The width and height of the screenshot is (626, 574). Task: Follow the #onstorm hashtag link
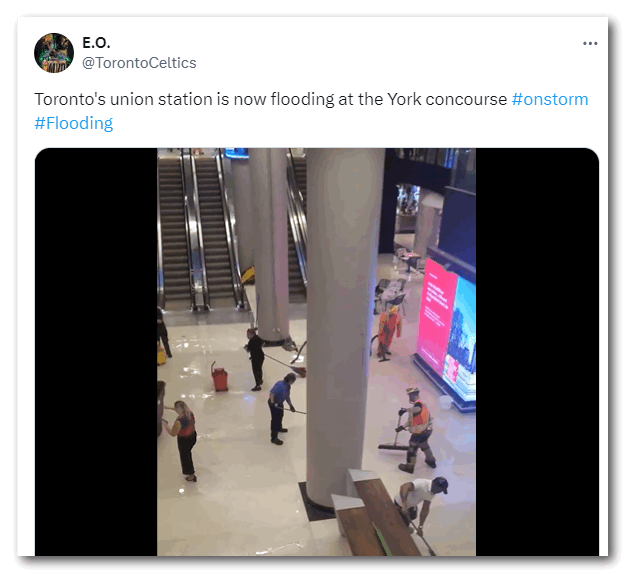(550, 99)
